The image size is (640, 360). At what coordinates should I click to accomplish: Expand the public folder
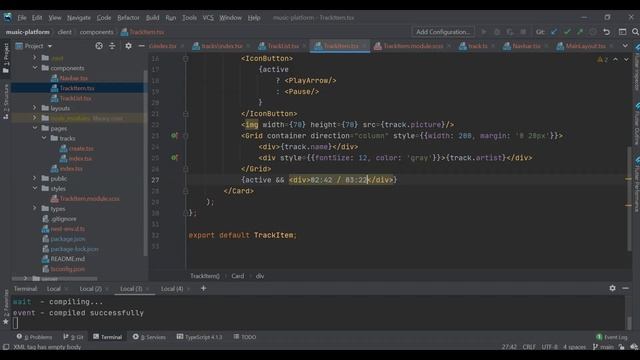35,178
